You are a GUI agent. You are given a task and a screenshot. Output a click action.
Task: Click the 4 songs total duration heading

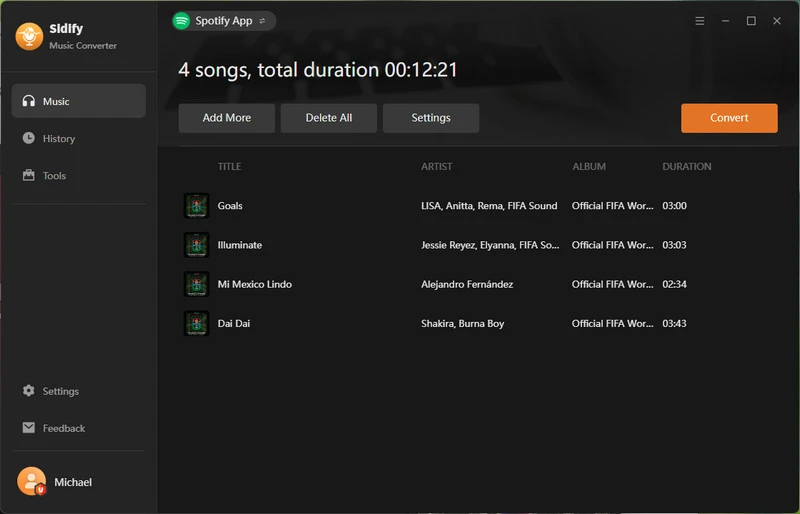click(318, 70)
